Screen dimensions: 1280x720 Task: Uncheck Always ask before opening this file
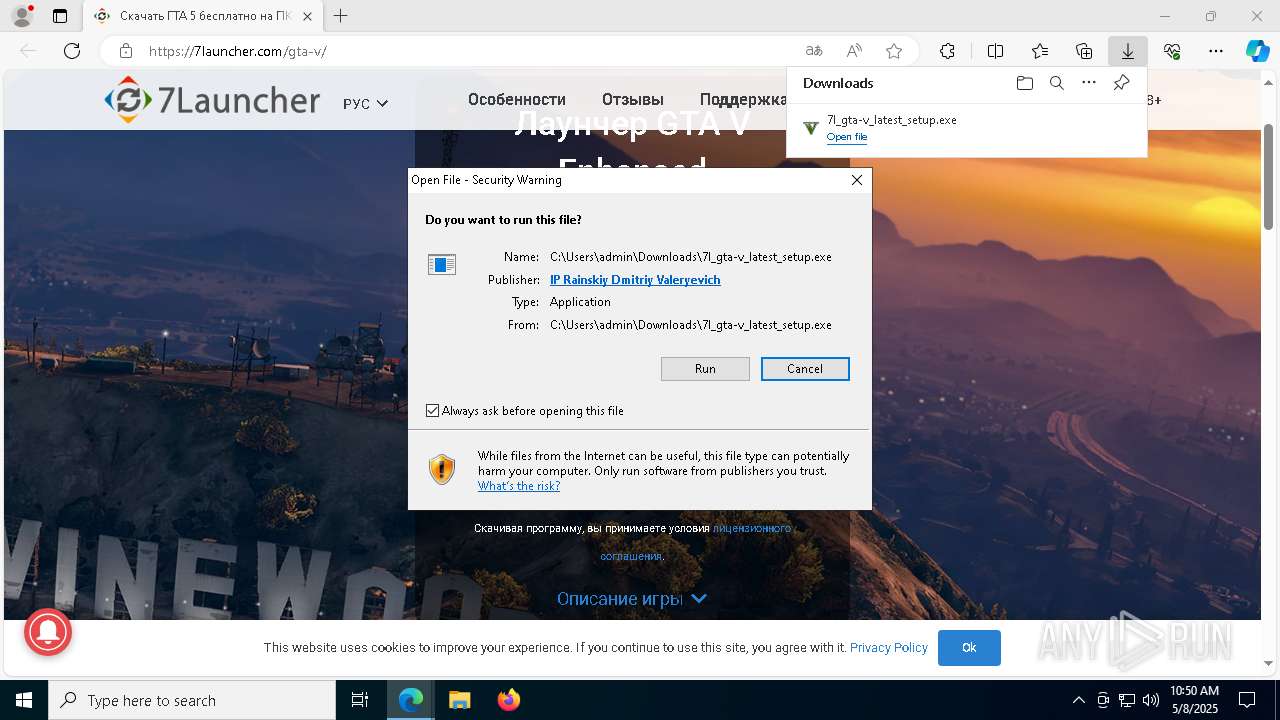pos(432,411)
